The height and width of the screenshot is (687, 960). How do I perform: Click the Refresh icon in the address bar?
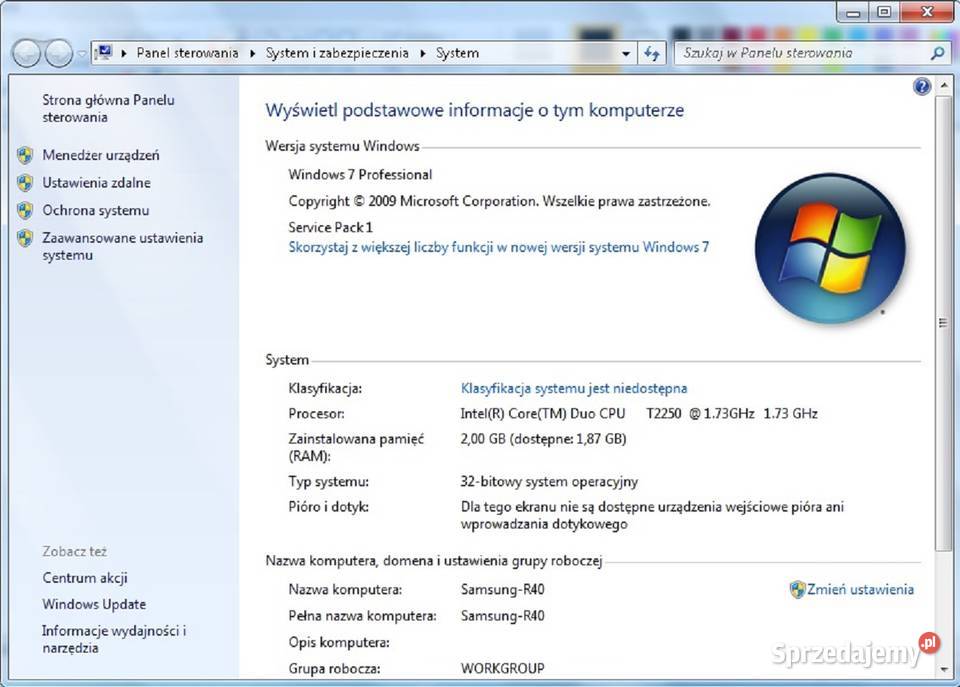[x=651, y=52]
